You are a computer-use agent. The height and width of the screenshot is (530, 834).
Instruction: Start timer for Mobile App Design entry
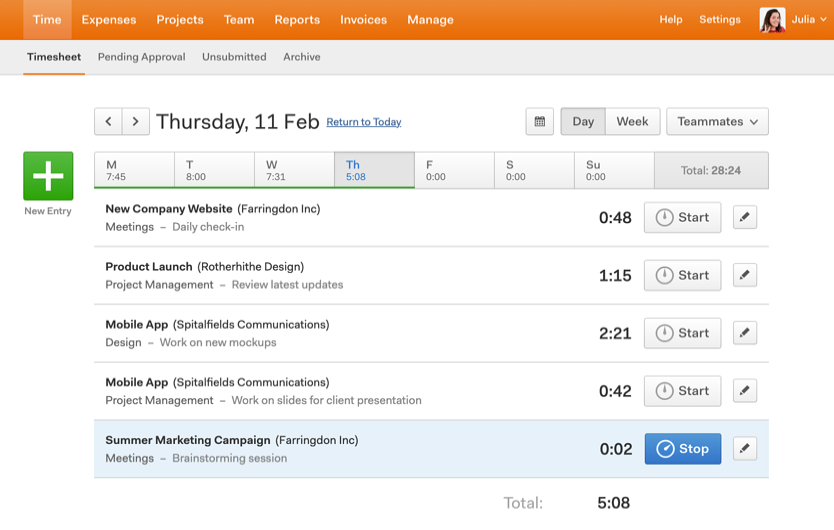(683, 333)
